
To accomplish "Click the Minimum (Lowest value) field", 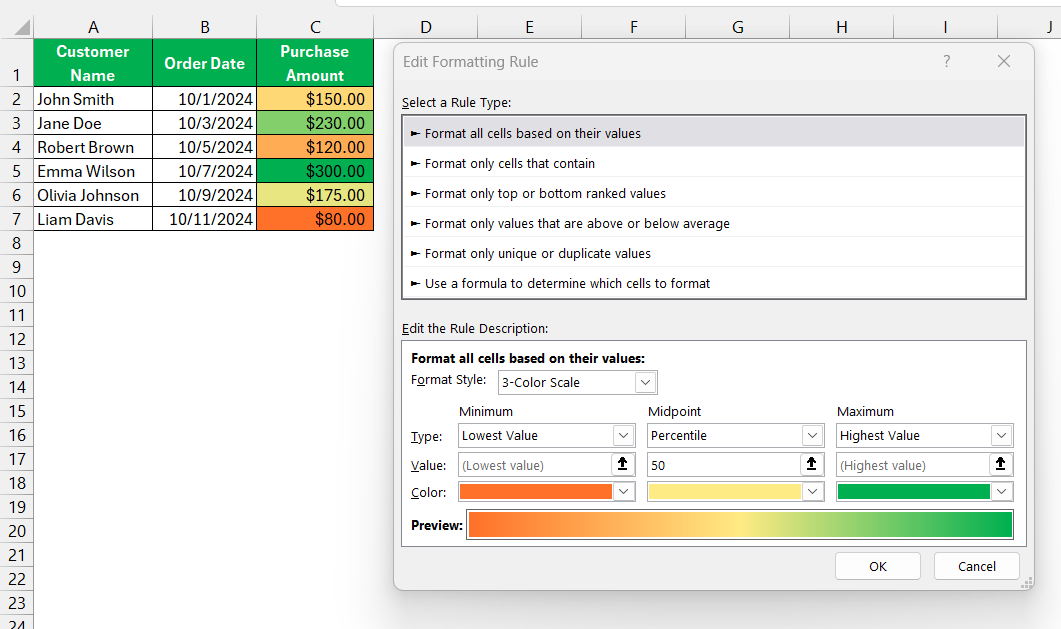I will [x=535, y=465].
